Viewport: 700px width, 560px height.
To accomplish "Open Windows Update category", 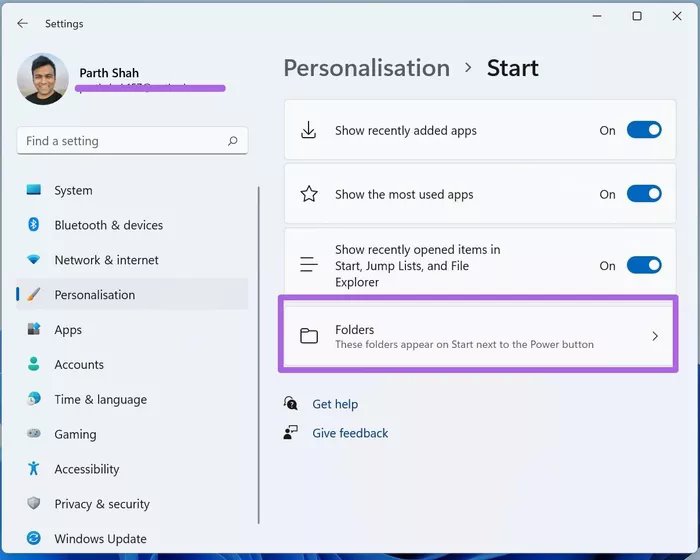I will [x=132, y=539].
